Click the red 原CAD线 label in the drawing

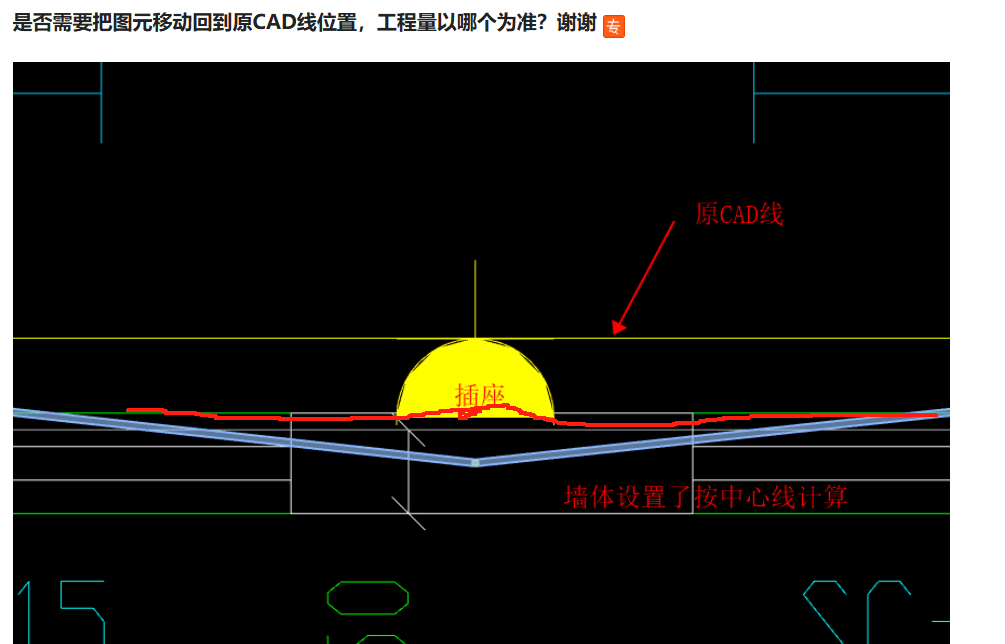tap(739, 214)
